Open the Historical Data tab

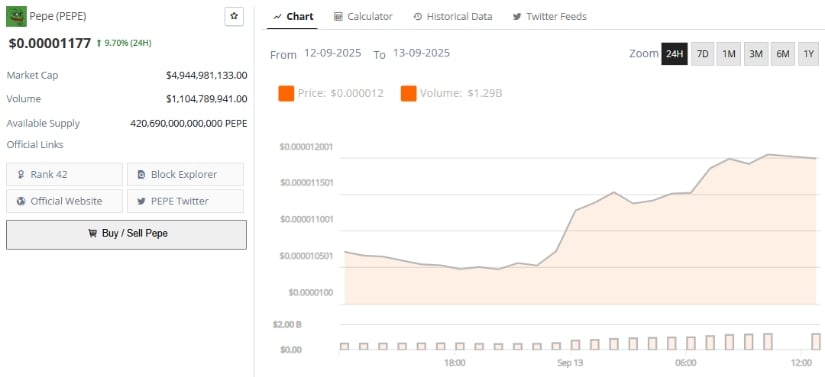[x=453, y=16]
